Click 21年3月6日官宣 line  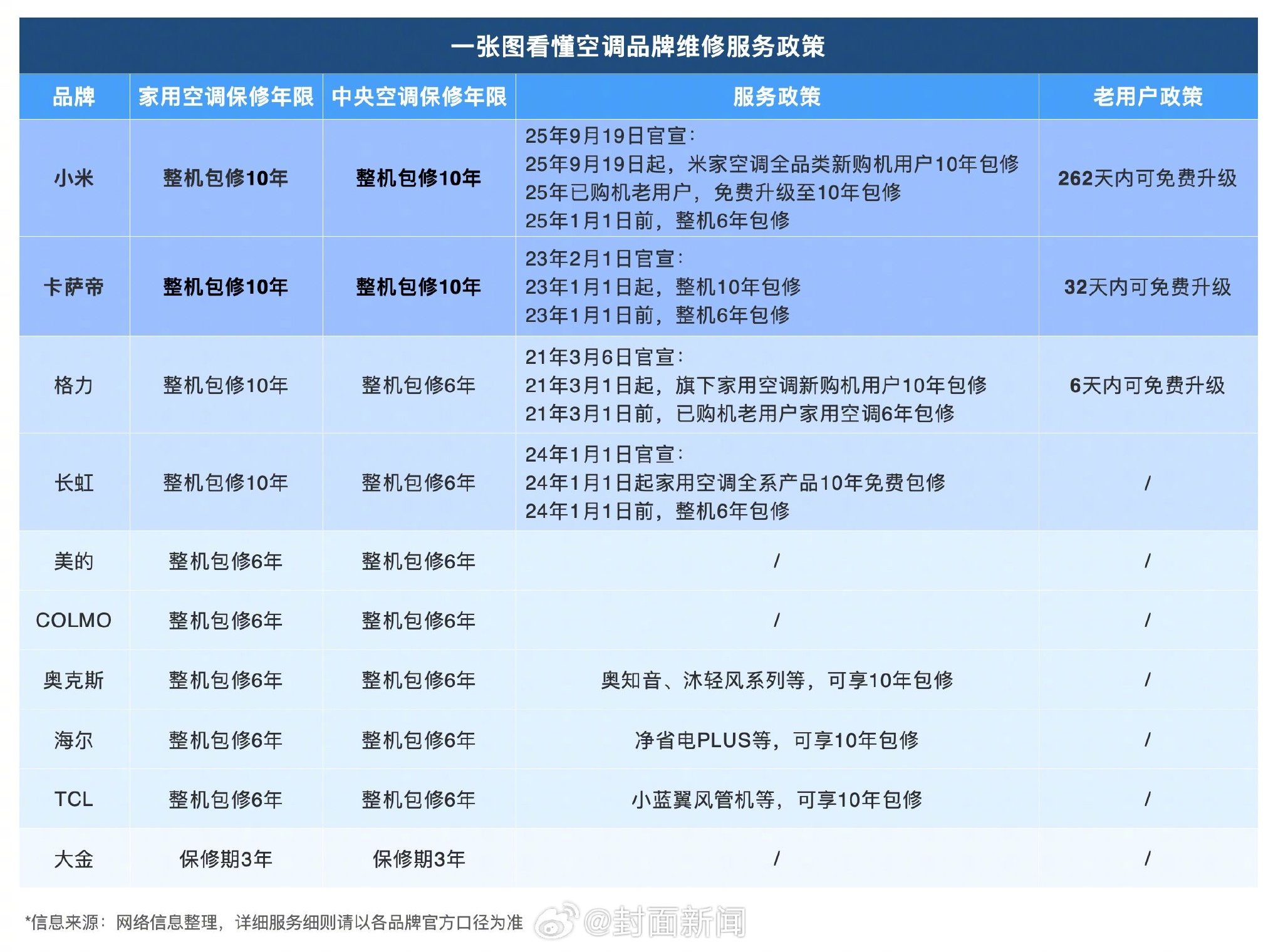604,356
